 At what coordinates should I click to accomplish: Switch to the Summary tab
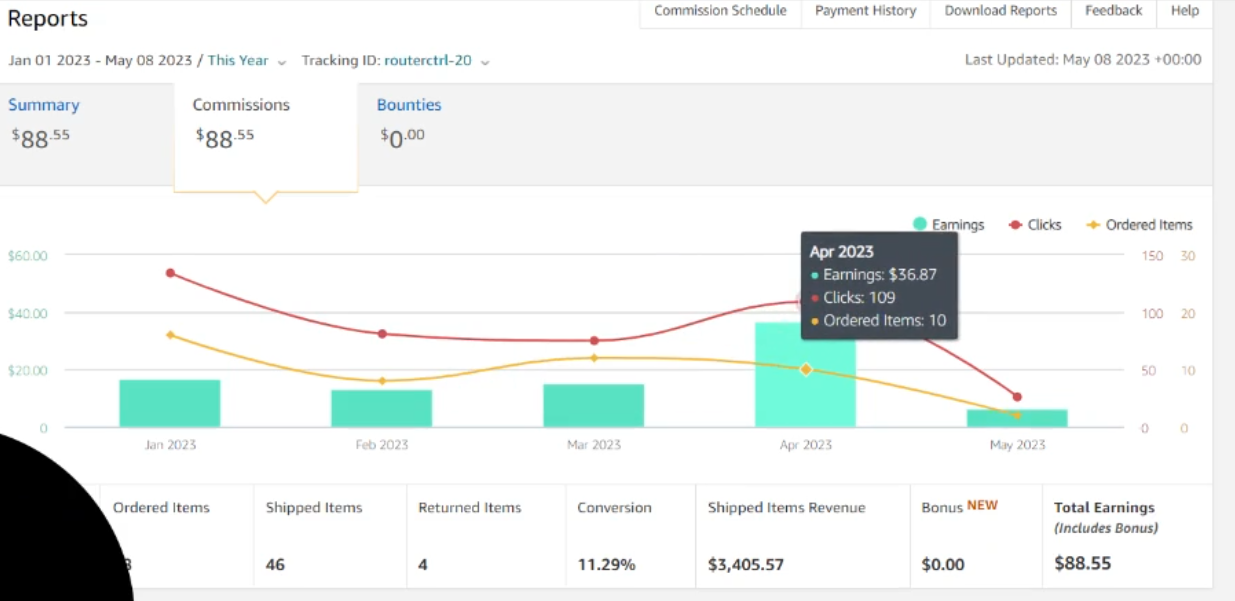[44, 105]
